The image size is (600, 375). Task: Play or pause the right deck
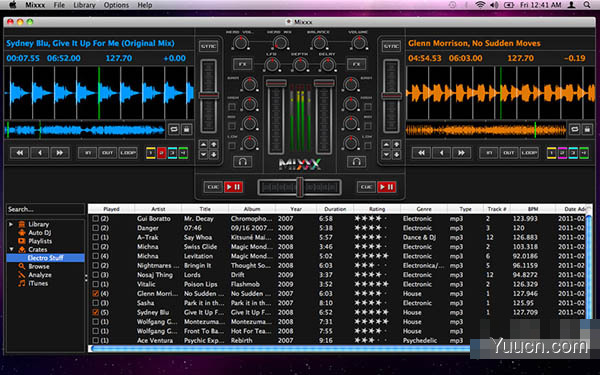pos(386,187)
